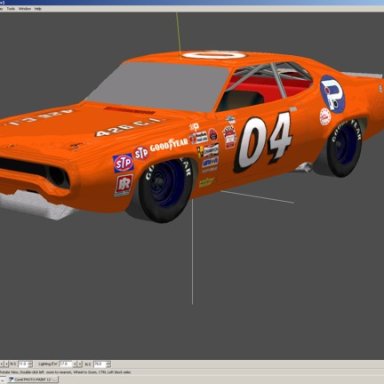Click the gray windshield of the car

pyautogui.click(x=158, y=86)
